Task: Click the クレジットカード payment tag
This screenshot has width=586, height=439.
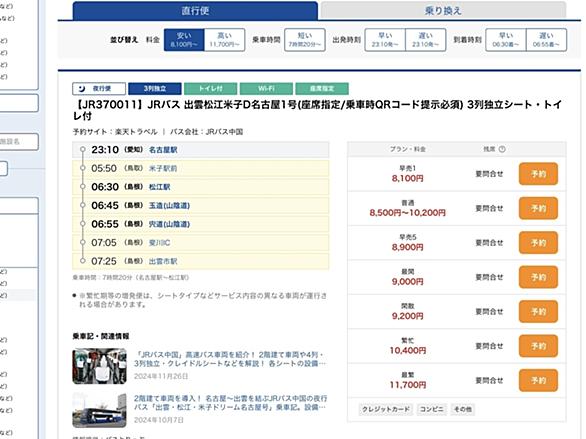Action: coord(386,409)
